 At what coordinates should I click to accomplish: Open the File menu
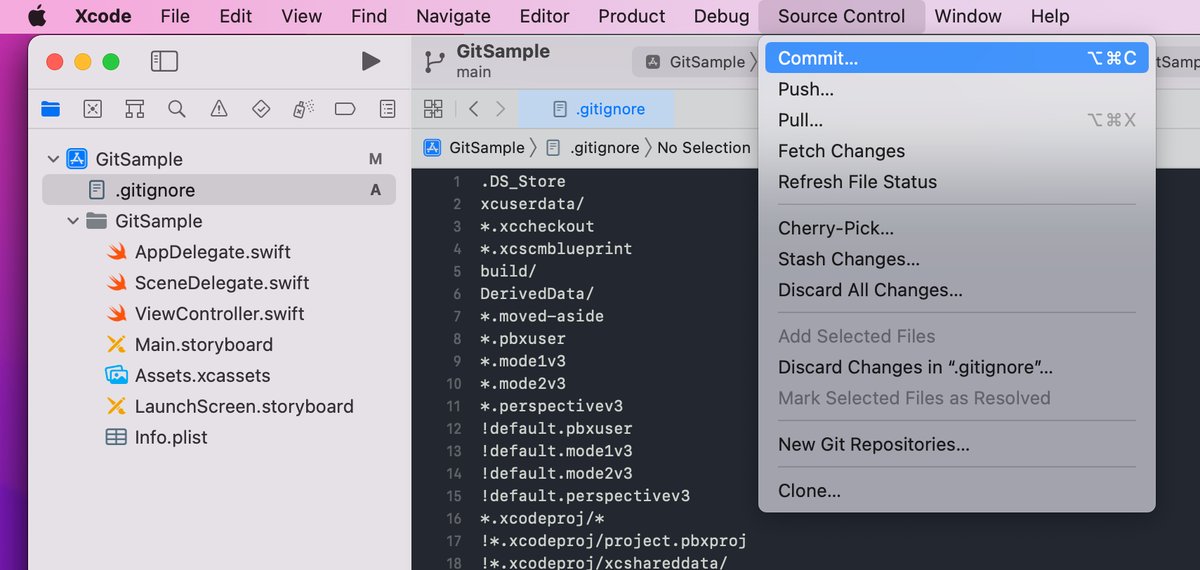[175, 16]
